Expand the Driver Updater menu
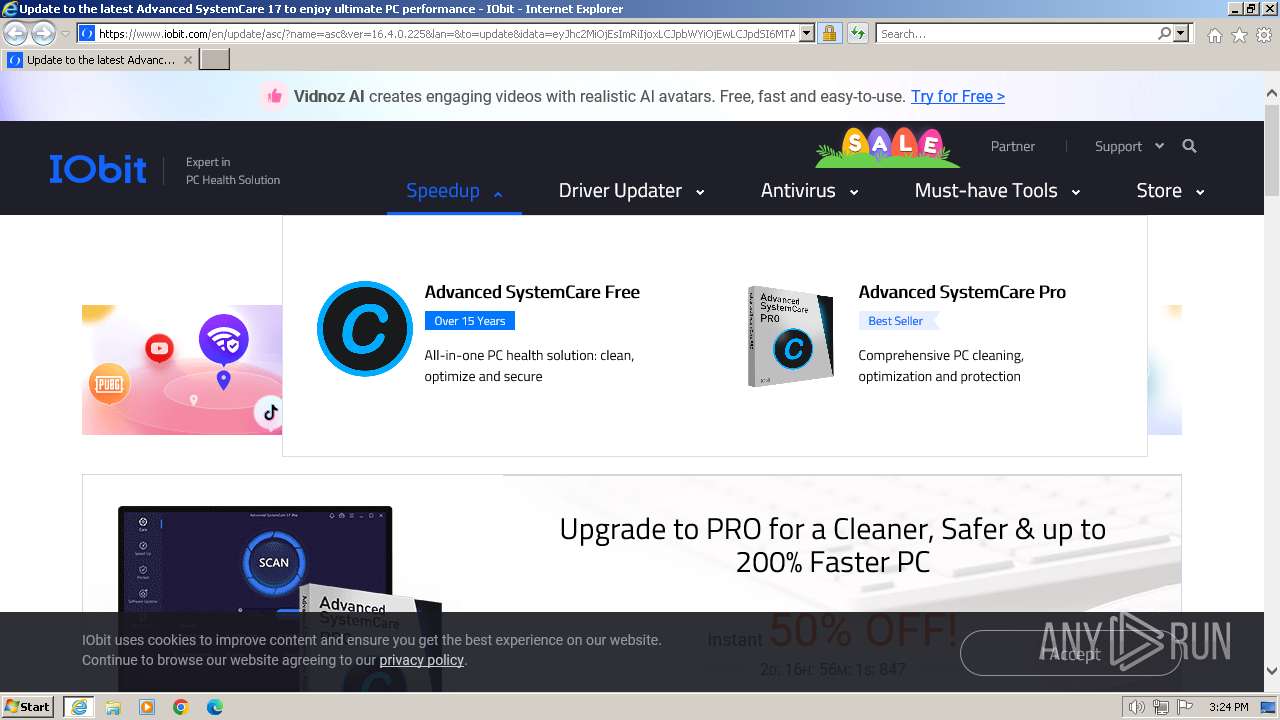This screenshot has height=720, width=1280. (x=631, y=191)
